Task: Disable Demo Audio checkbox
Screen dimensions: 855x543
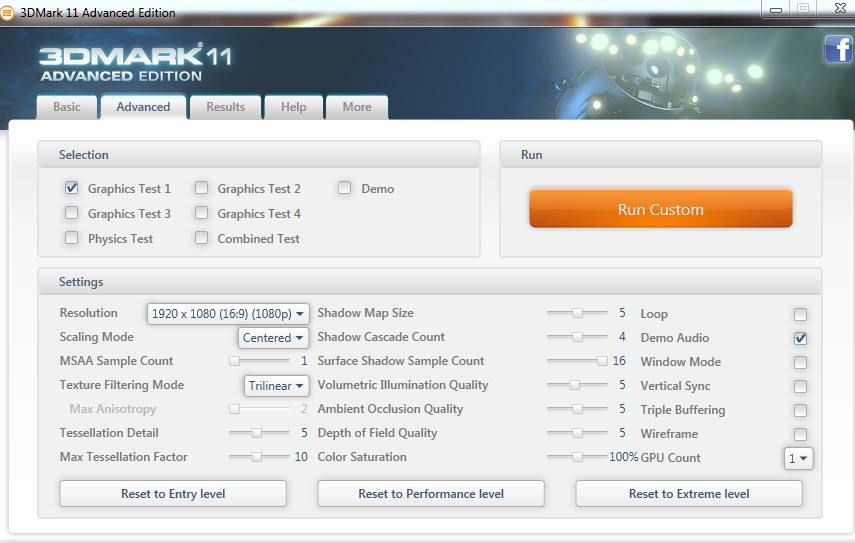Action: pyautogui.click(x=800, y=339)
